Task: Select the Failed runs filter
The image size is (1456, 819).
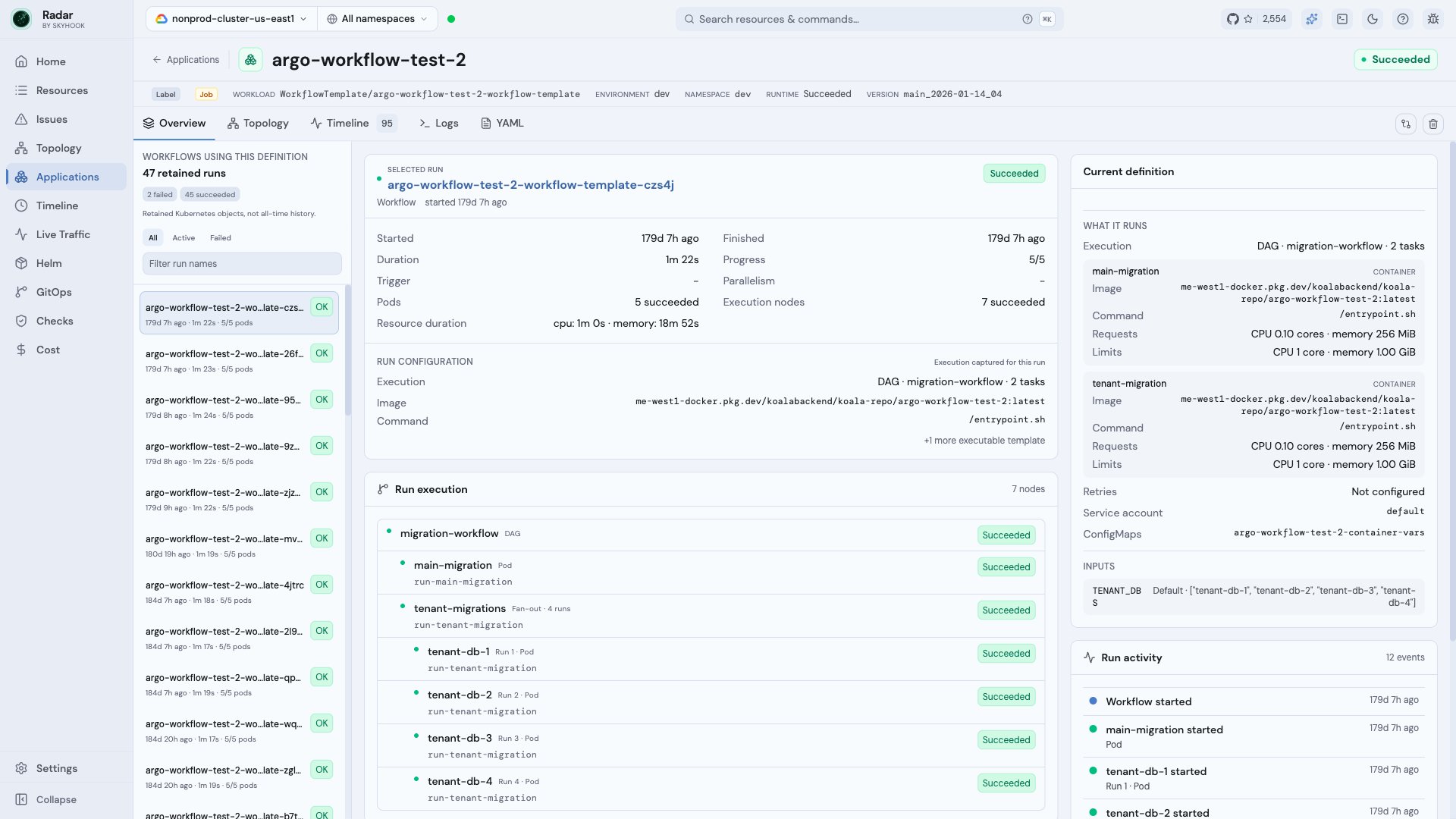Action: click(221, 238)
